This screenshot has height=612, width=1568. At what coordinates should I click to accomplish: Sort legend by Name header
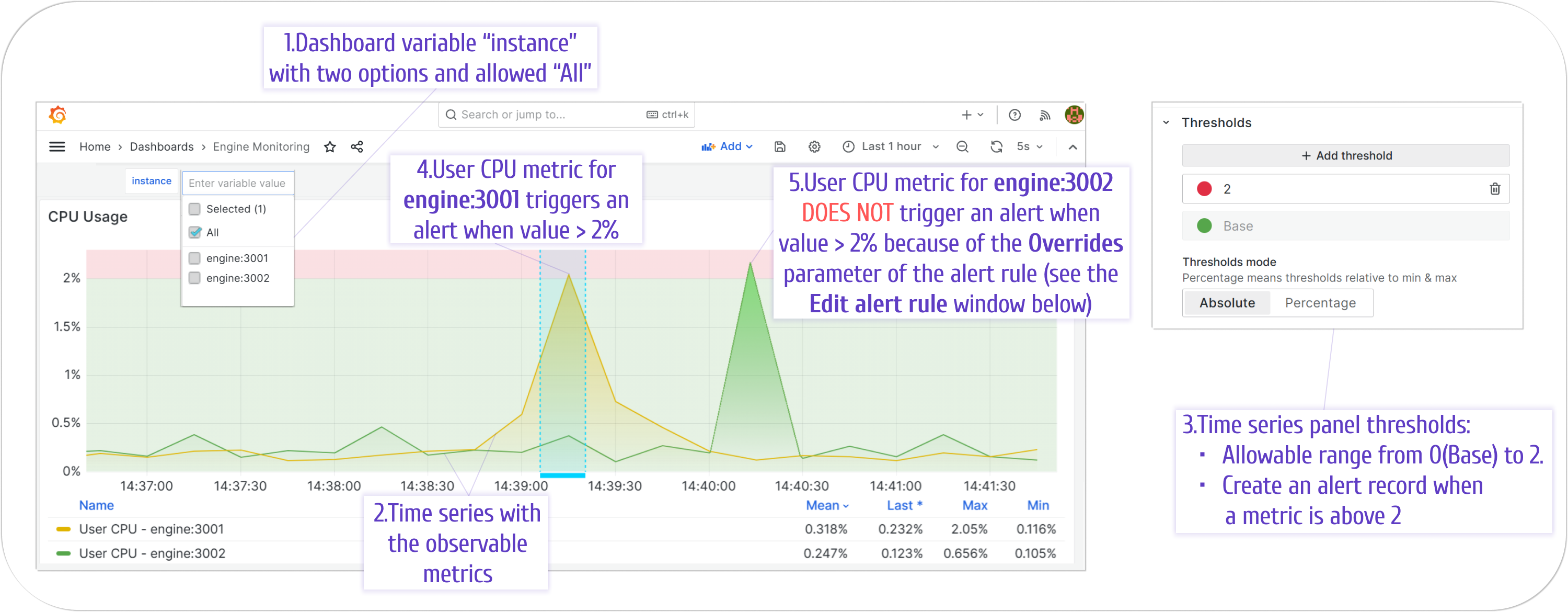click(x=96, y=505)
